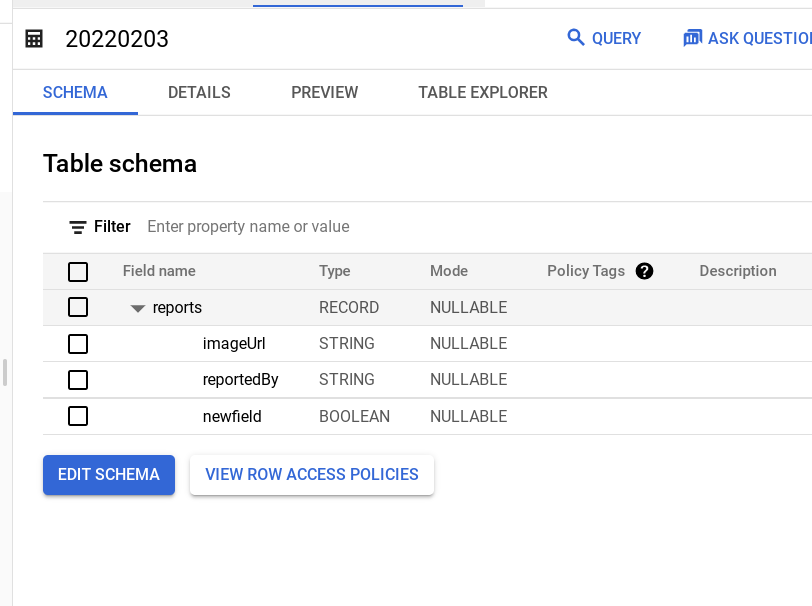Tick the reportedBy field checkbox

[78, 380]
